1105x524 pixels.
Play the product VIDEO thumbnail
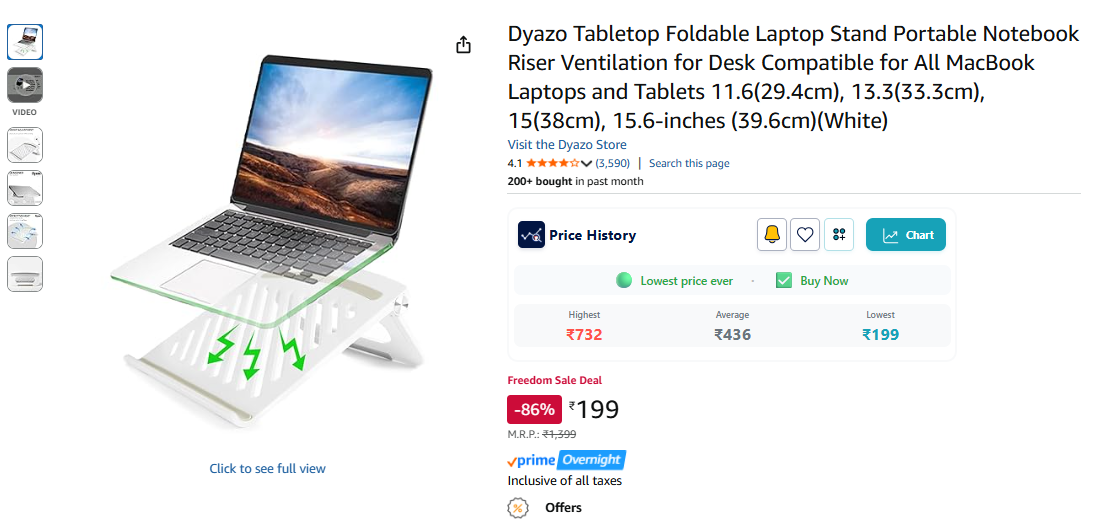point(25,85)
